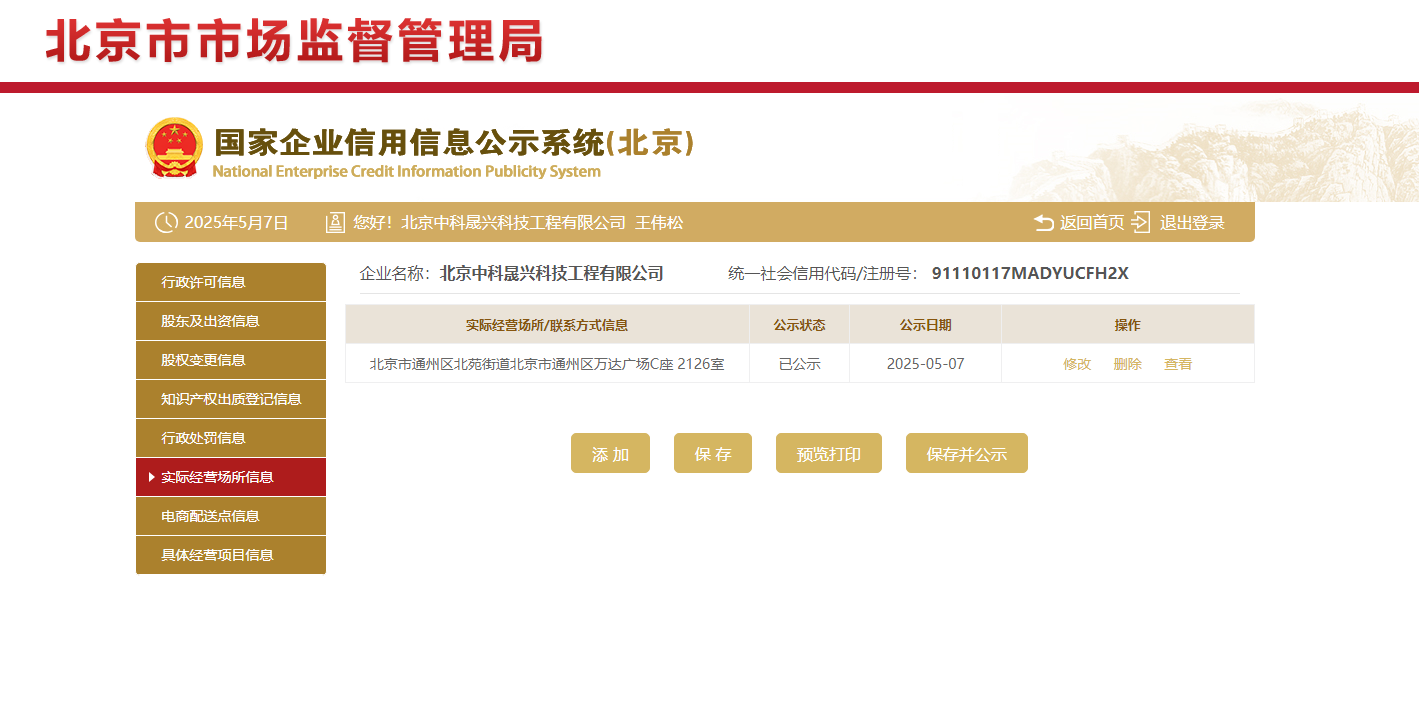Click the 预览打印 button
The height and width of the screenshot is (724, 1419).
point(829,453)
